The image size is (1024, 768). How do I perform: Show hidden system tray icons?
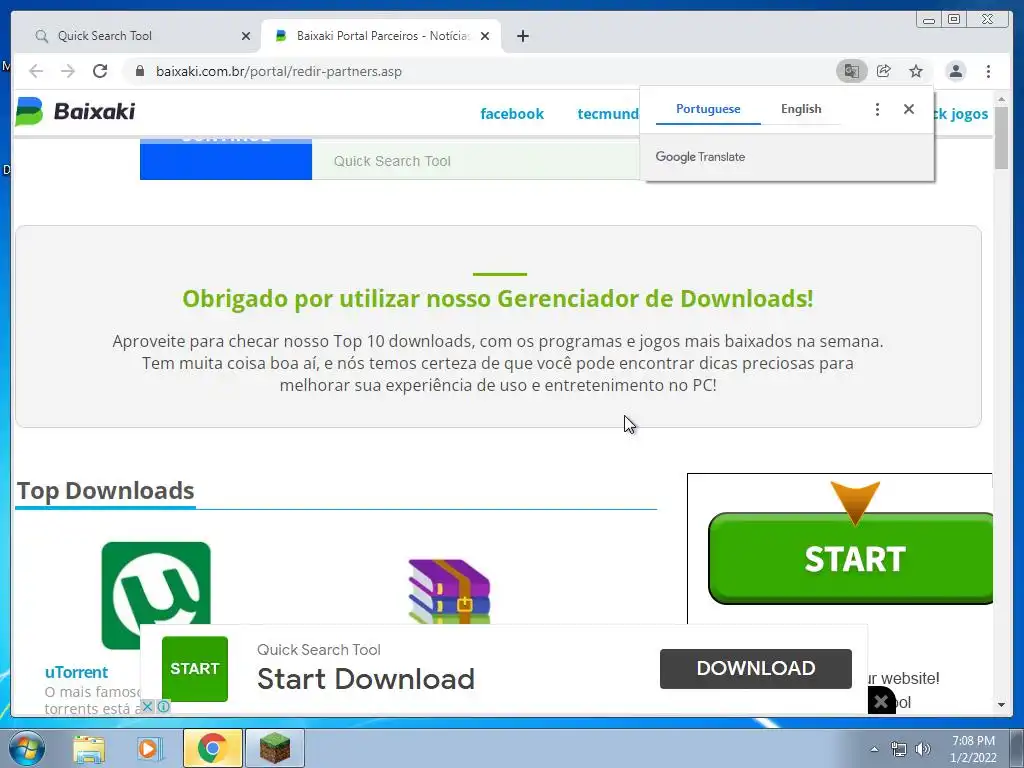point(874,749)
